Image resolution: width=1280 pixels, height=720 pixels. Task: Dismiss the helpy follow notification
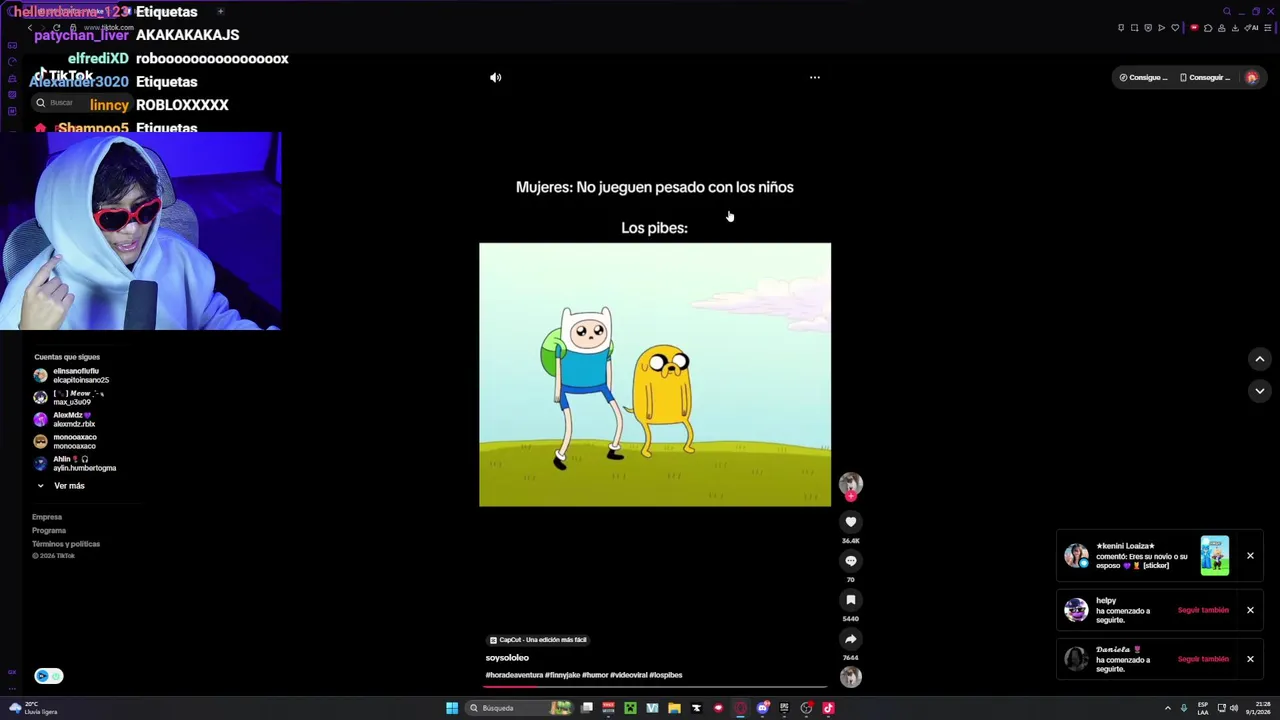1250,610
